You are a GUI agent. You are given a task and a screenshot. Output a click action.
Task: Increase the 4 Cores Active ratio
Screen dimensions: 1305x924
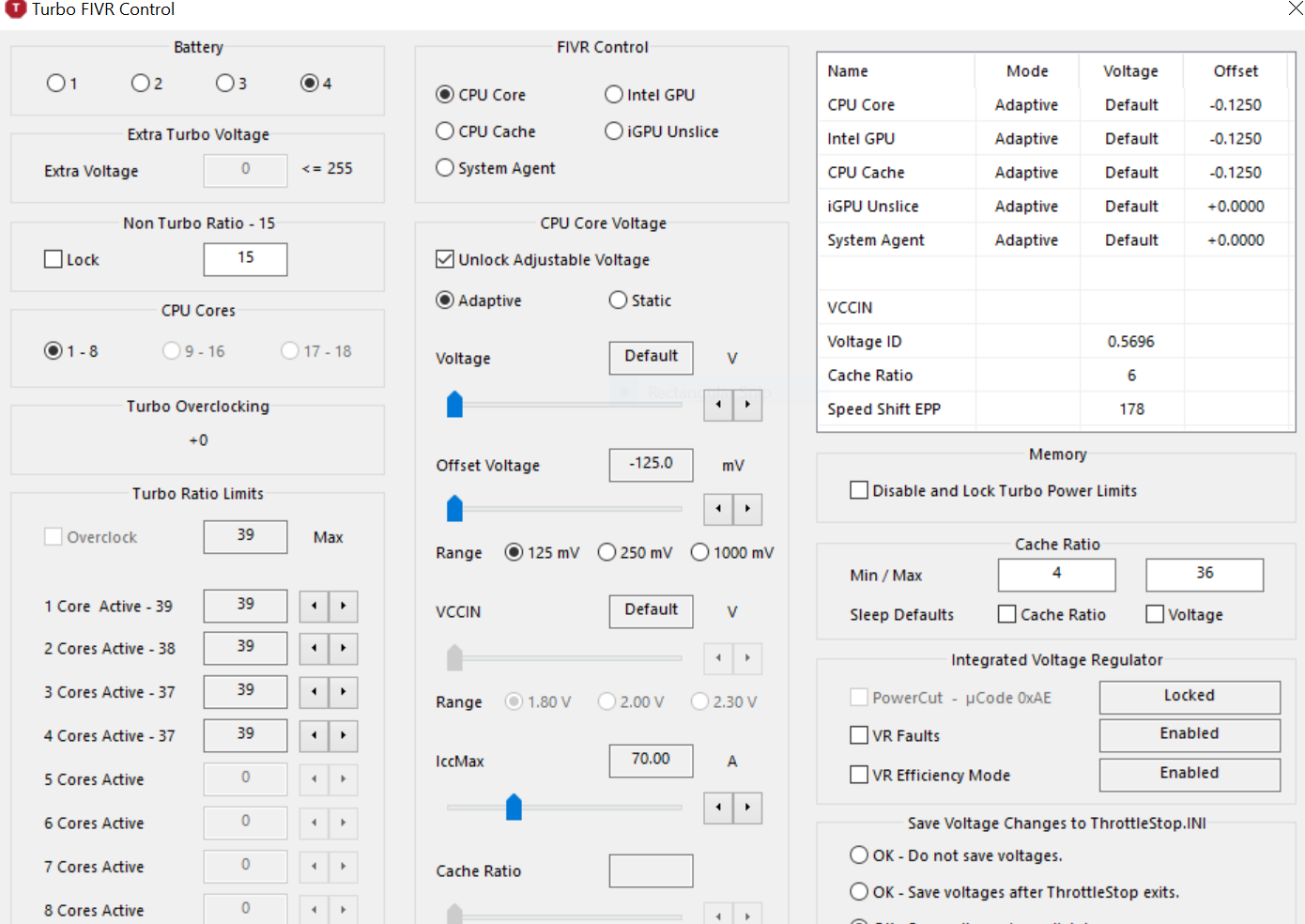coord(344,736)
